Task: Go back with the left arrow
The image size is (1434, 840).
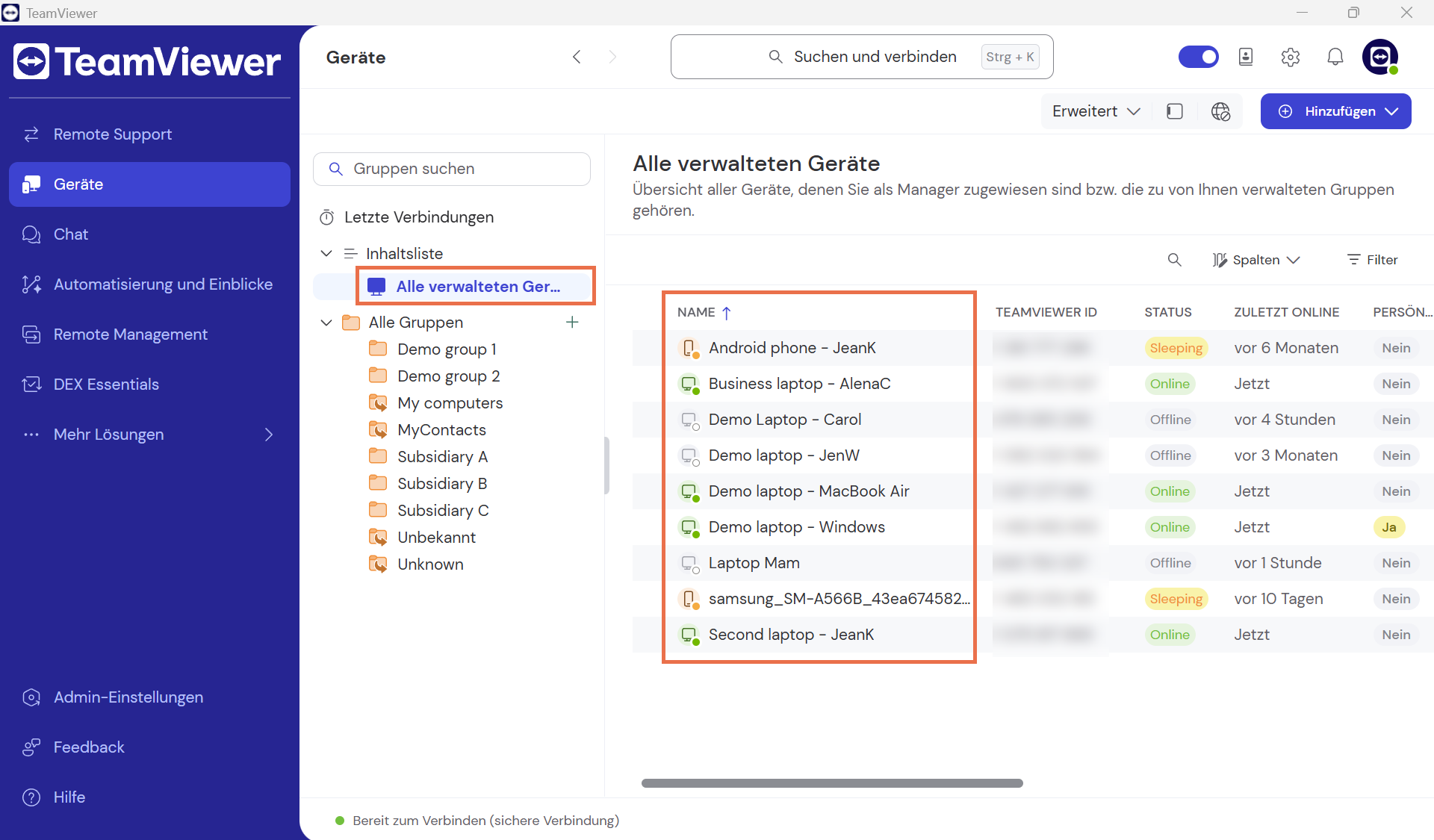Action: (x=576, y=57)
